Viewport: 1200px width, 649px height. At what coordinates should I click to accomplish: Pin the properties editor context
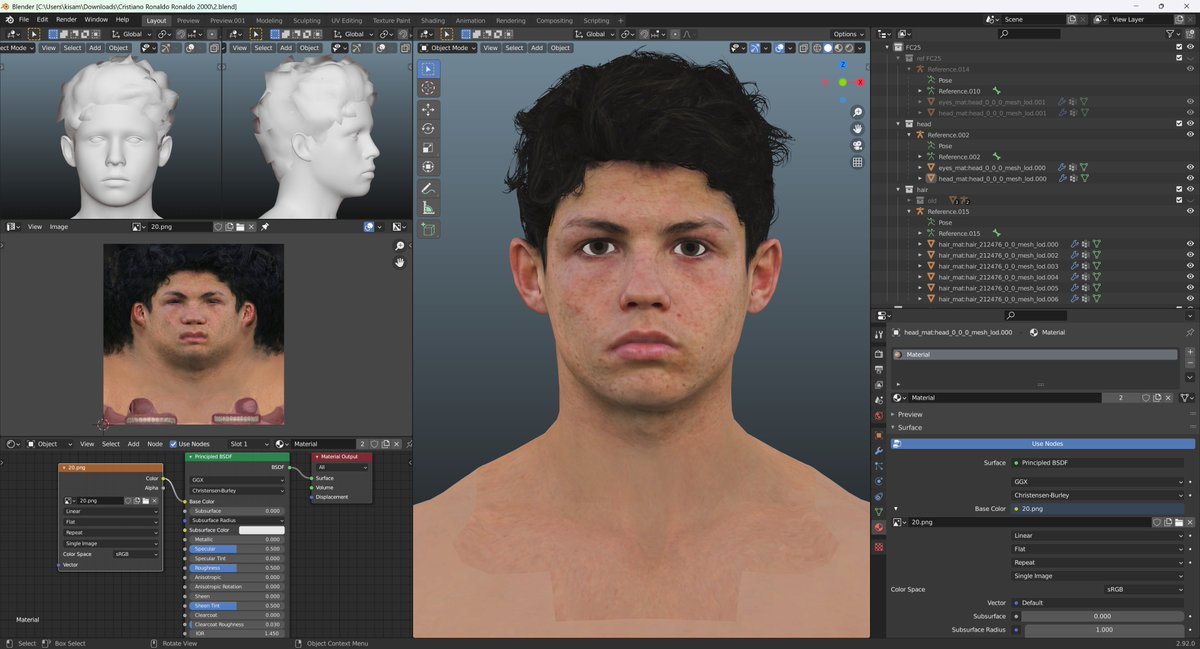[x=1190, y=332]
